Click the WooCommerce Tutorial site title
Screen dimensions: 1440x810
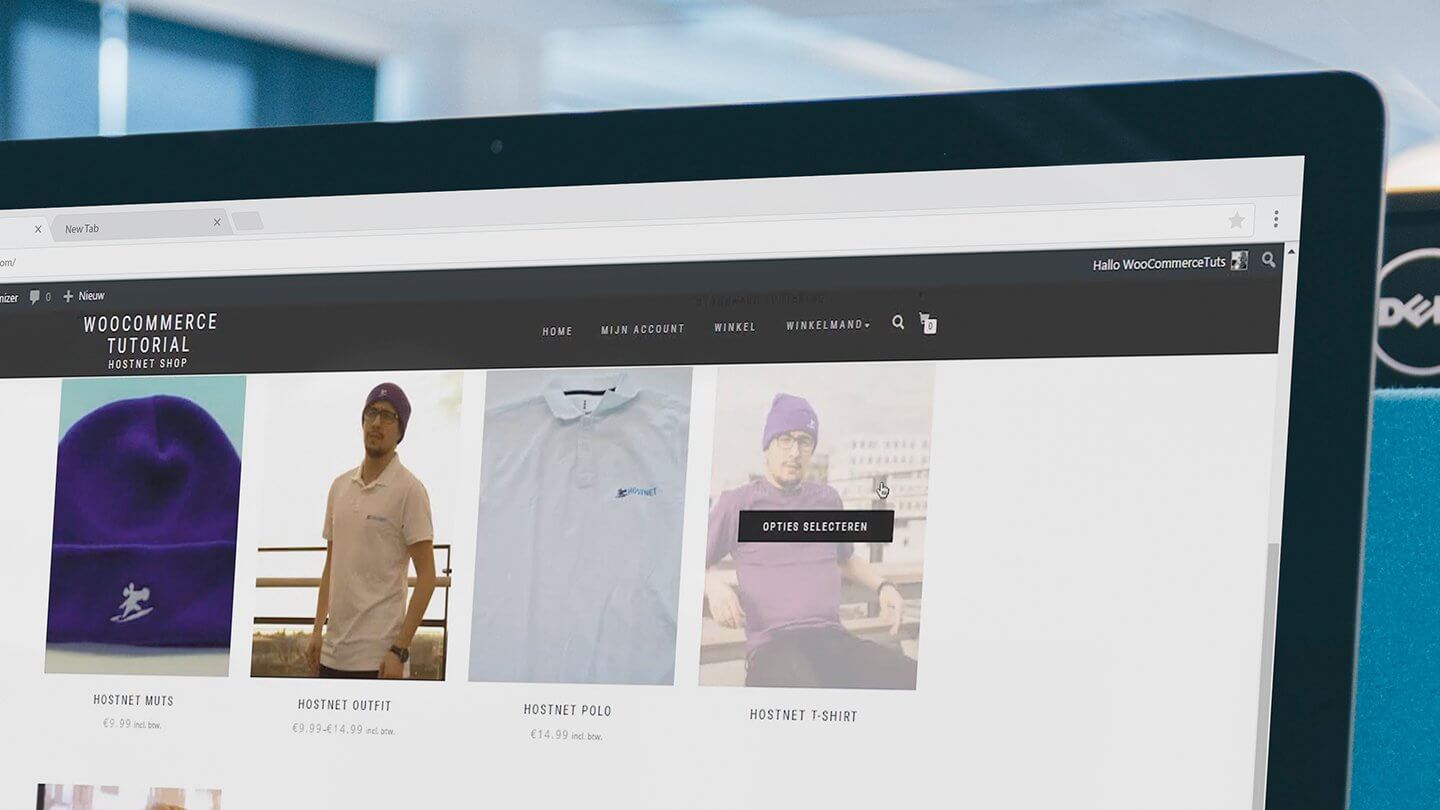150,334
